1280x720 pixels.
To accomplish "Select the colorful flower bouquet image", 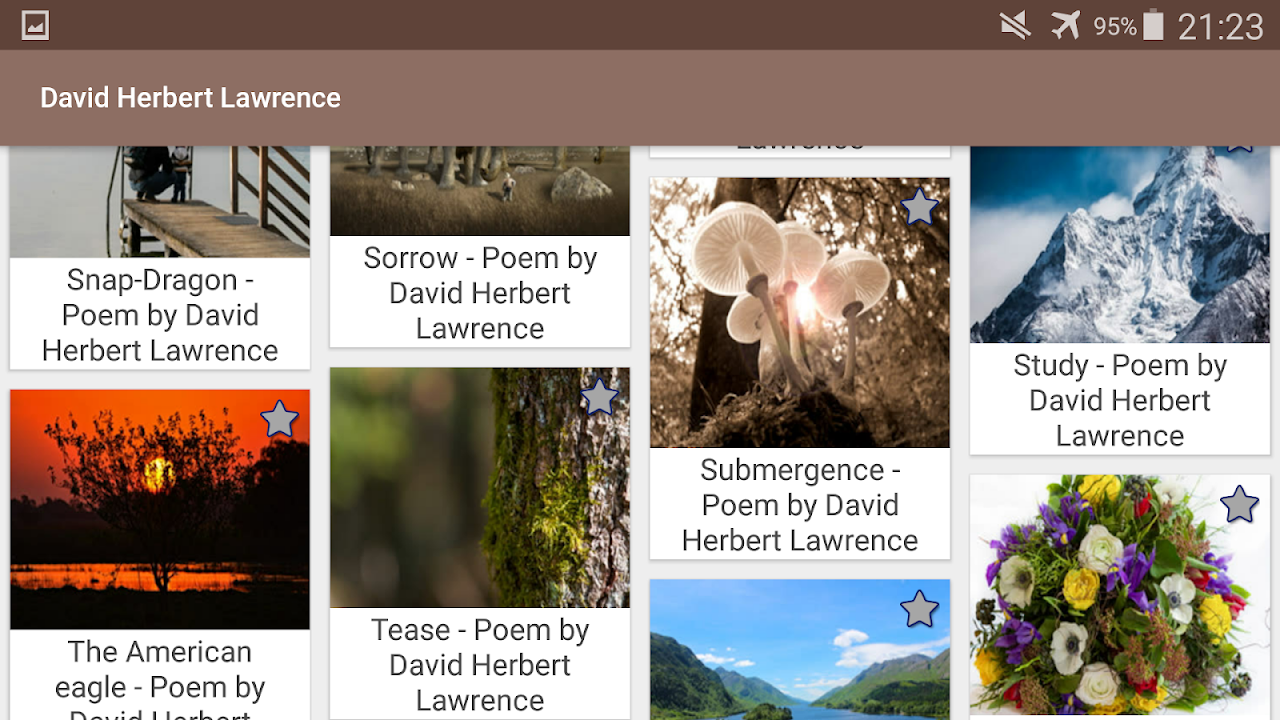I will 1119,595.
